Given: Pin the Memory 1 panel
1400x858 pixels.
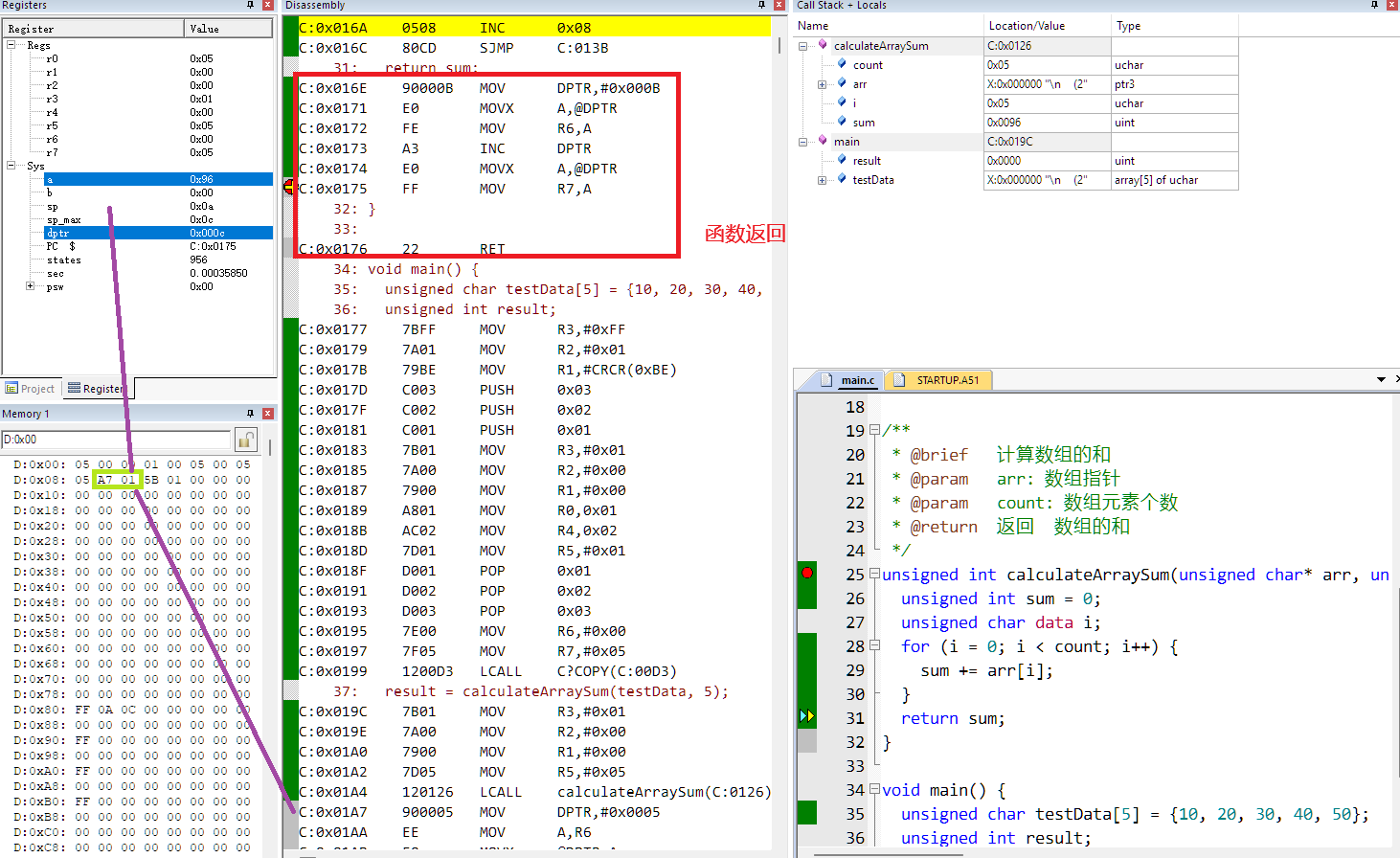Looking at the screenshot, I should pyautogui.click(x=251, y=414).
